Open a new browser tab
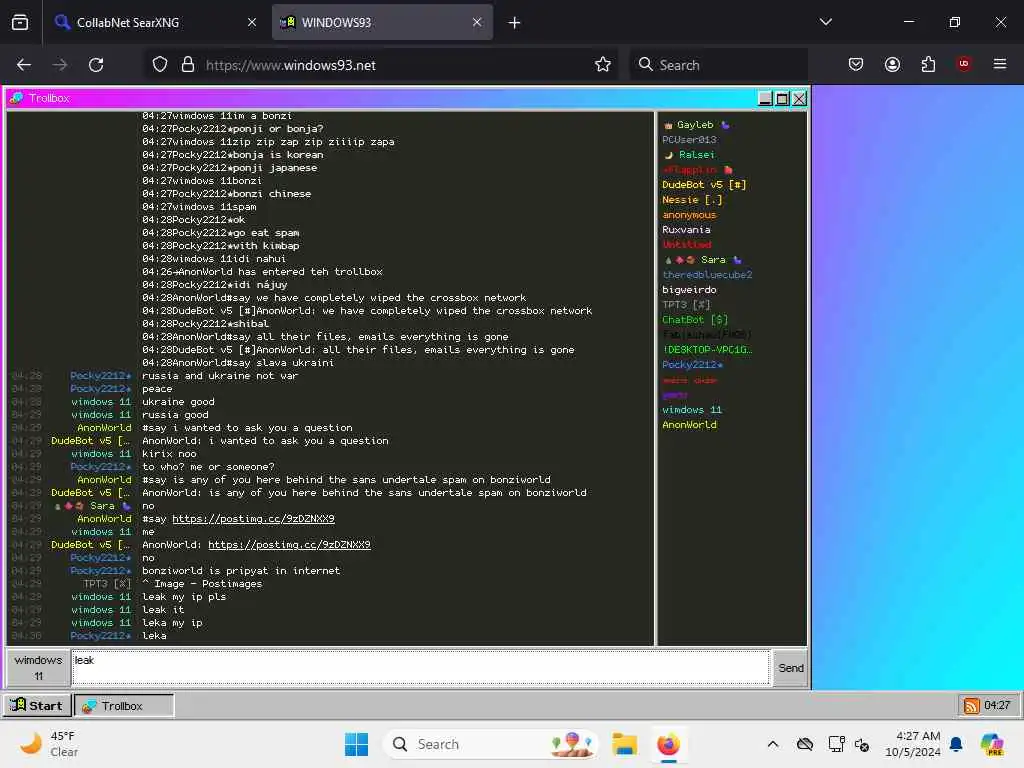The height and width of the screenshot is (768, 1024). pos(515,23)
